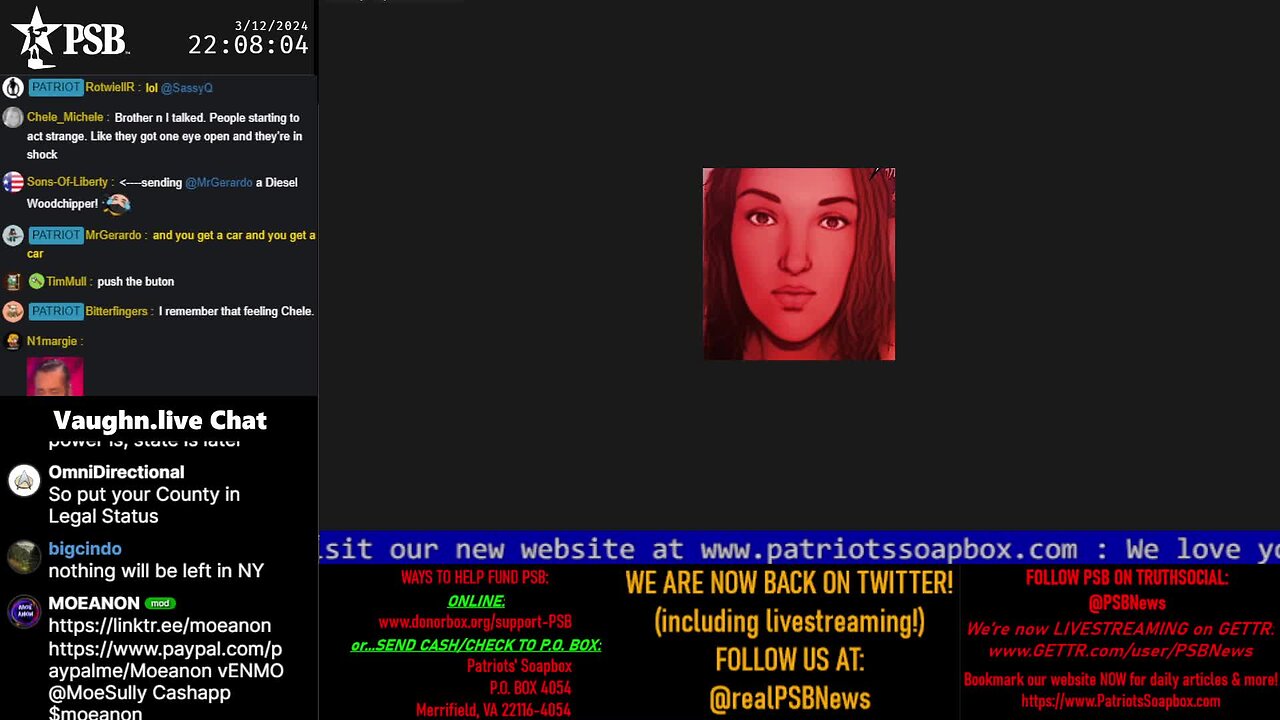The width and height of the screenshot is (1280, 720).
Task: Click the 3/12/2024 date text
Action: pyautogui.click(x=272, y=26)
